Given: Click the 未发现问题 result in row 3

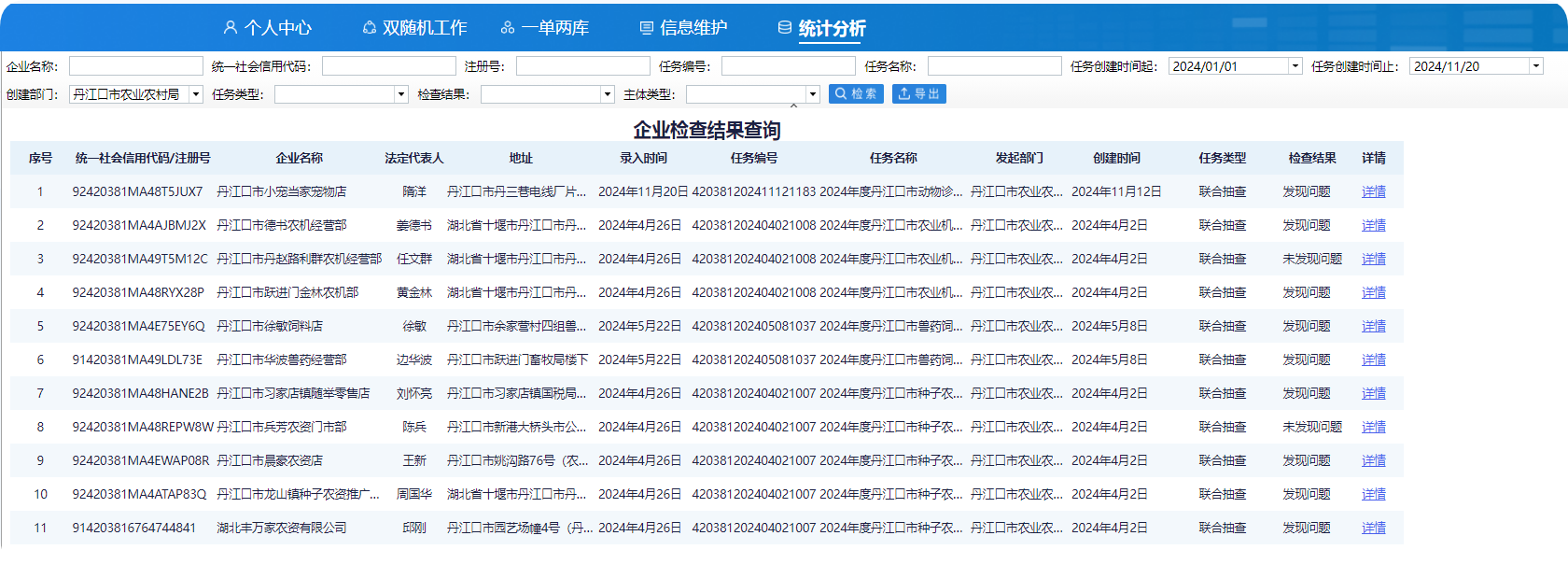Looking at the screenshot, I should (x=1312, y=259).
